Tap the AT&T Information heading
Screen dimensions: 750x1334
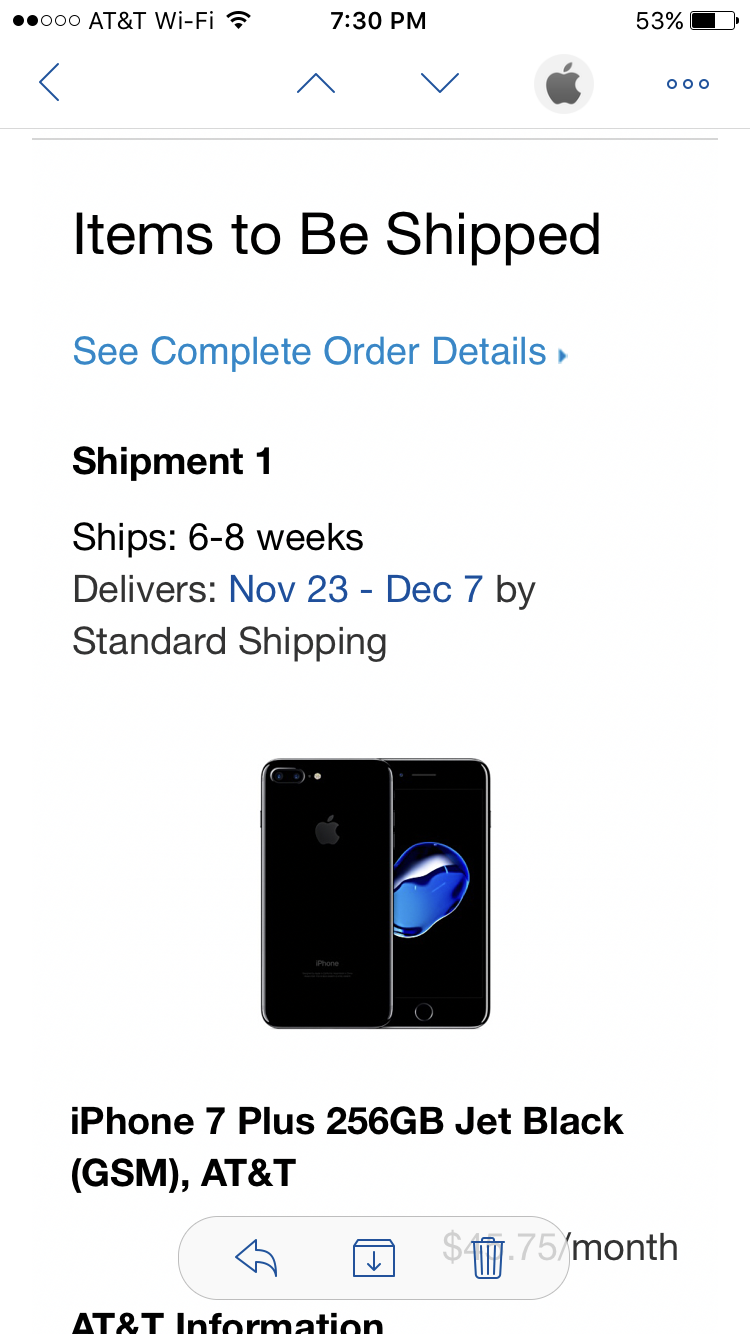[x=227, y=1322]
